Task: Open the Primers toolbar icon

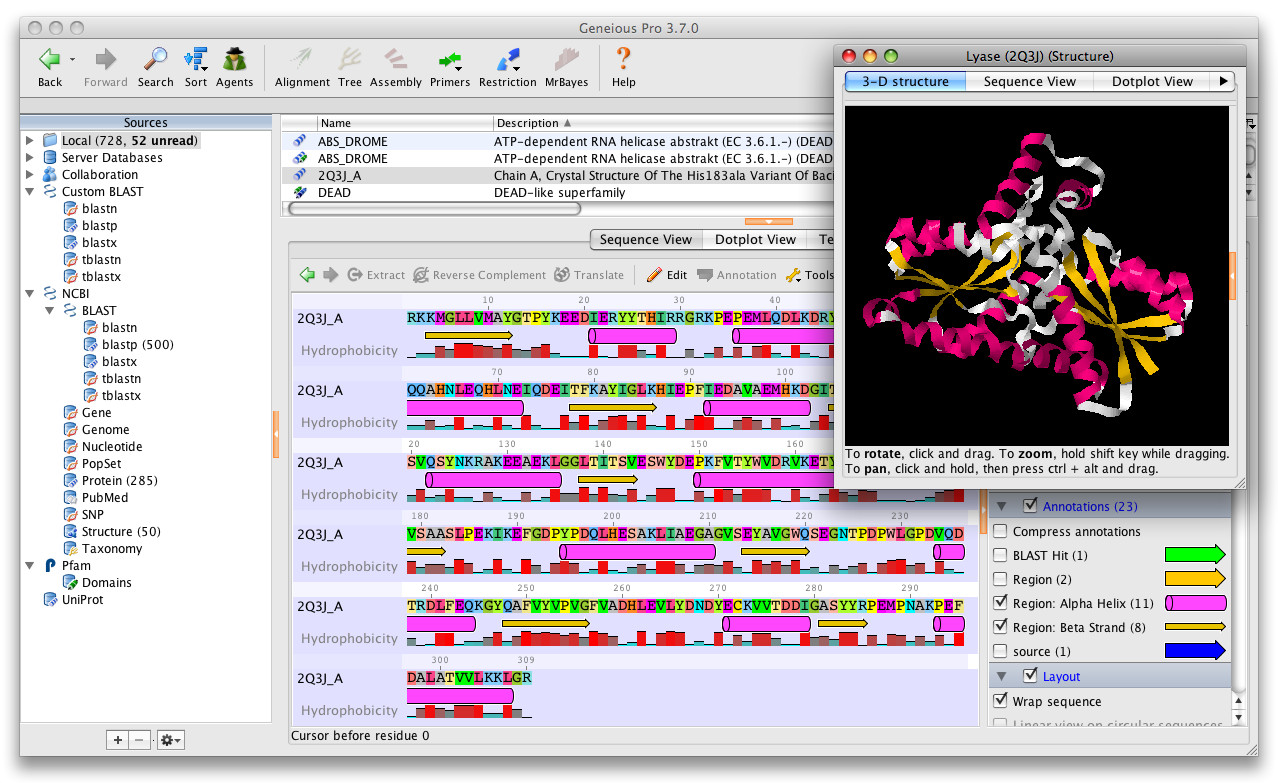Action: coord(449,60)
